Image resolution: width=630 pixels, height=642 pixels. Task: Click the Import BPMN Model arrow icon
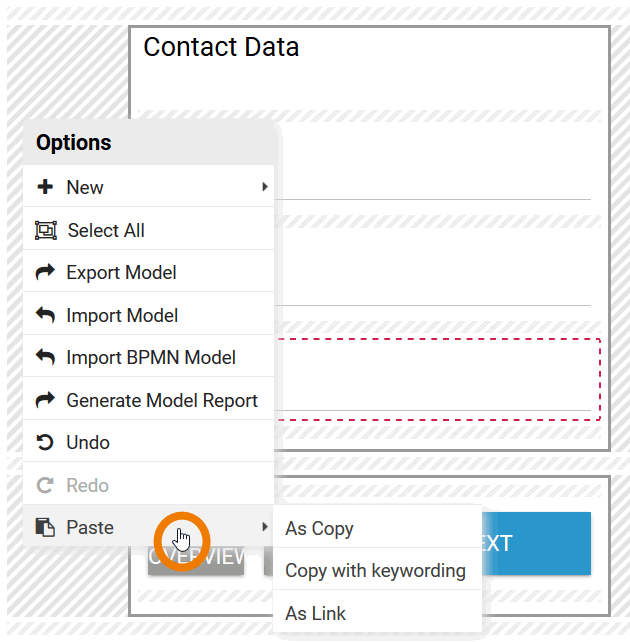pos(45,357)
